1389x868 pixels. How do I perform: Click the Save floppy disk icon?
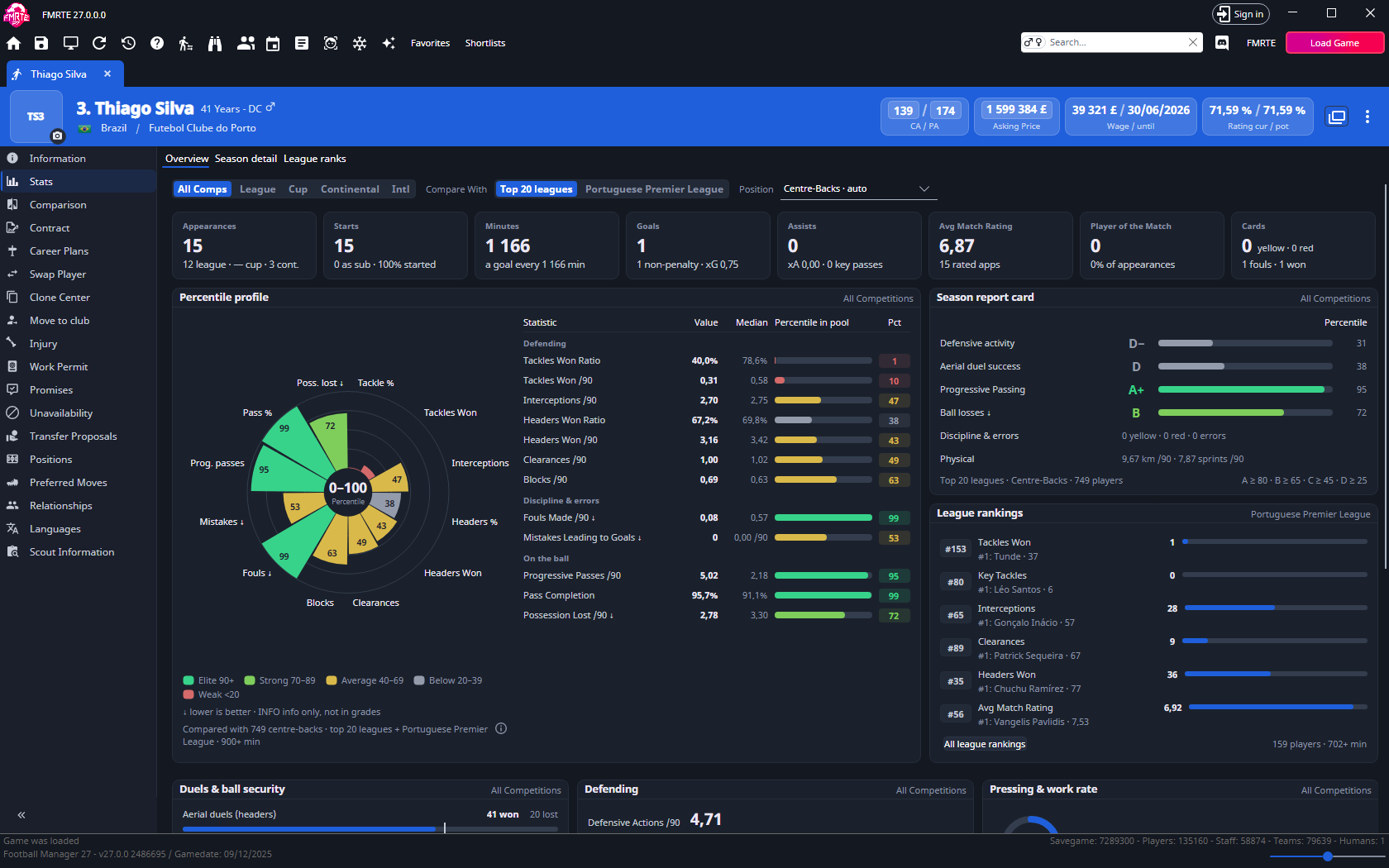point(41,43)
